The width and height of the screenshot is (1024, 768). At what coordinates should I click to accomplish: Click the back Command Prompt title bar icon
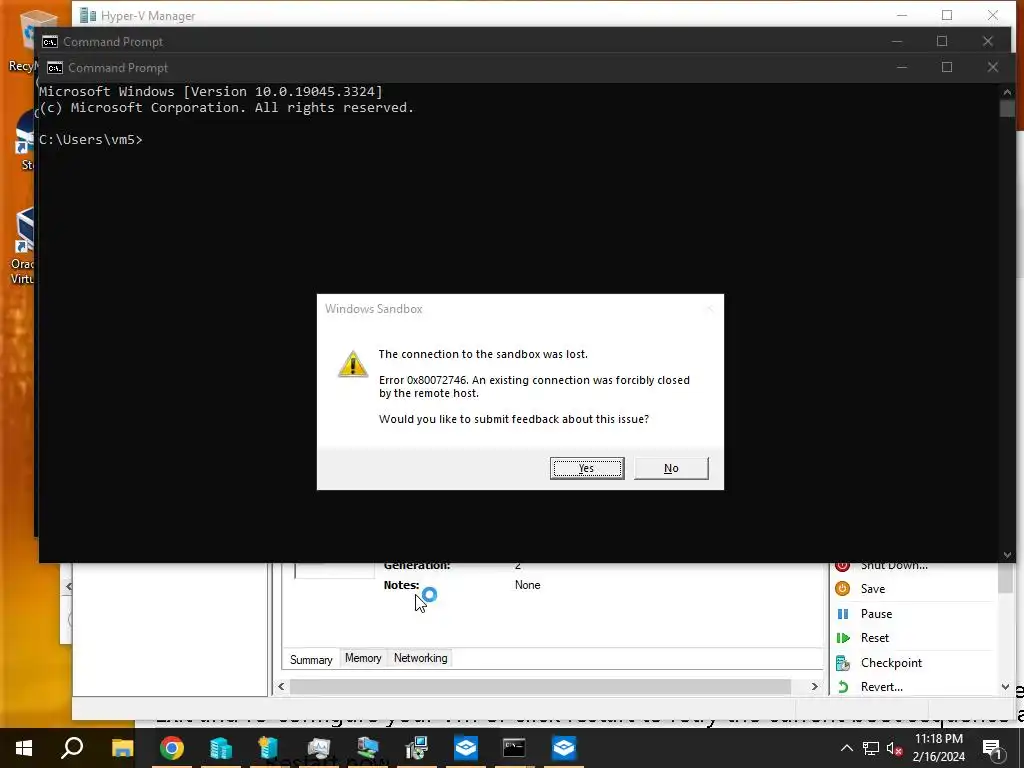(50, 42)
